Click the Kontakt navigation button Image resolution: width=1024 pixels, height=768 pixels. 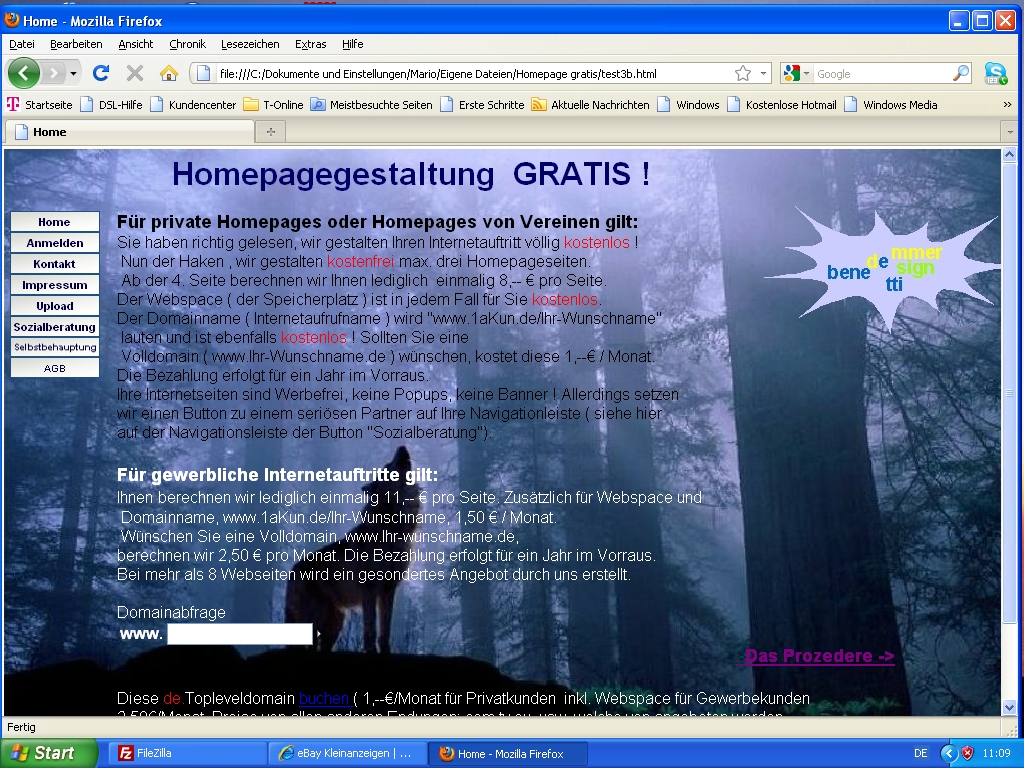55,264
